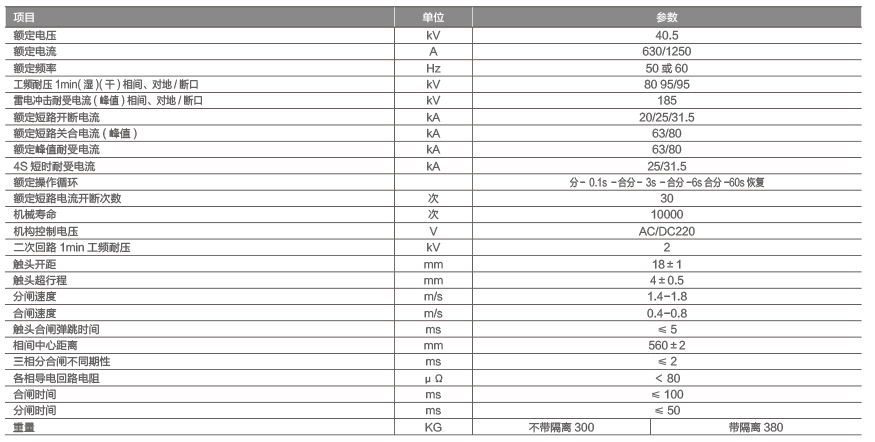875x442 pixels.
Task: Click the 参数 column header
Action: (666, 17)
